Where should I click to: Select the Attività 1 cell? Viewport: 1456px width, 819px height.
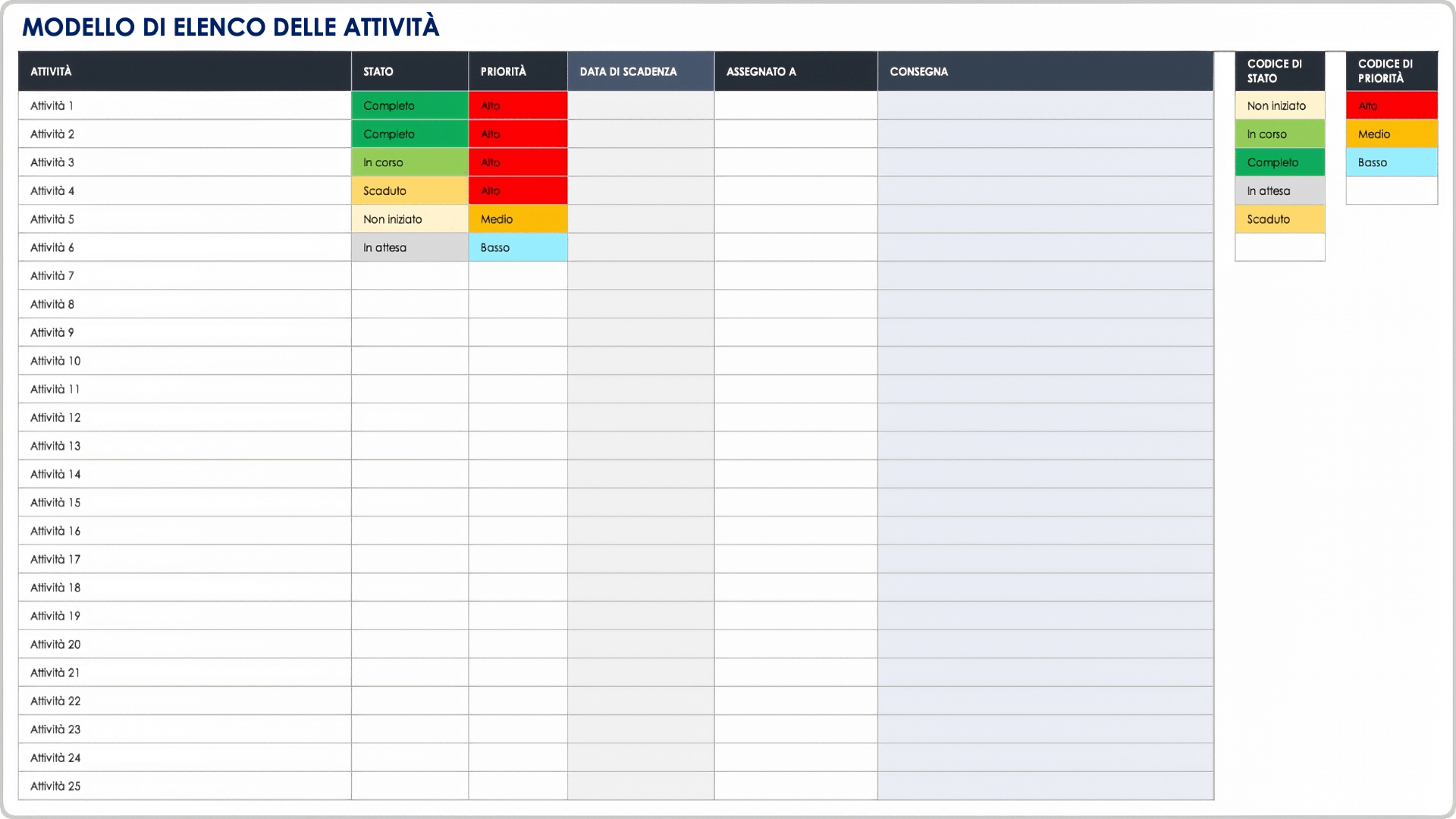tap(184, 105)
